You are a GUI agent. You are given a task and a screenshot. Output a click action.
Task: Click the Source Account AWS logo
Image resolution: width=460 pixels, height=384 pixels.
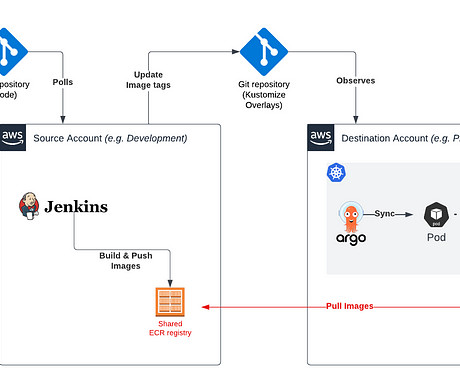click(x=13, y=137)
